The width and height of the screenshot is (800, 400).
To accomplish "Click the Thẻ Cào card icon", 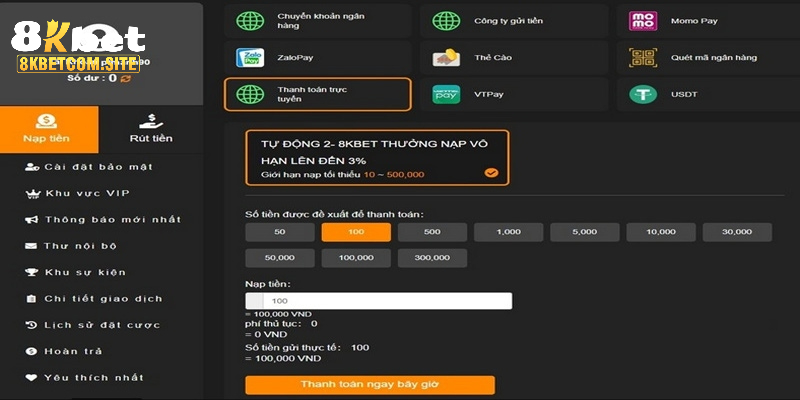I will click(446, 58).
